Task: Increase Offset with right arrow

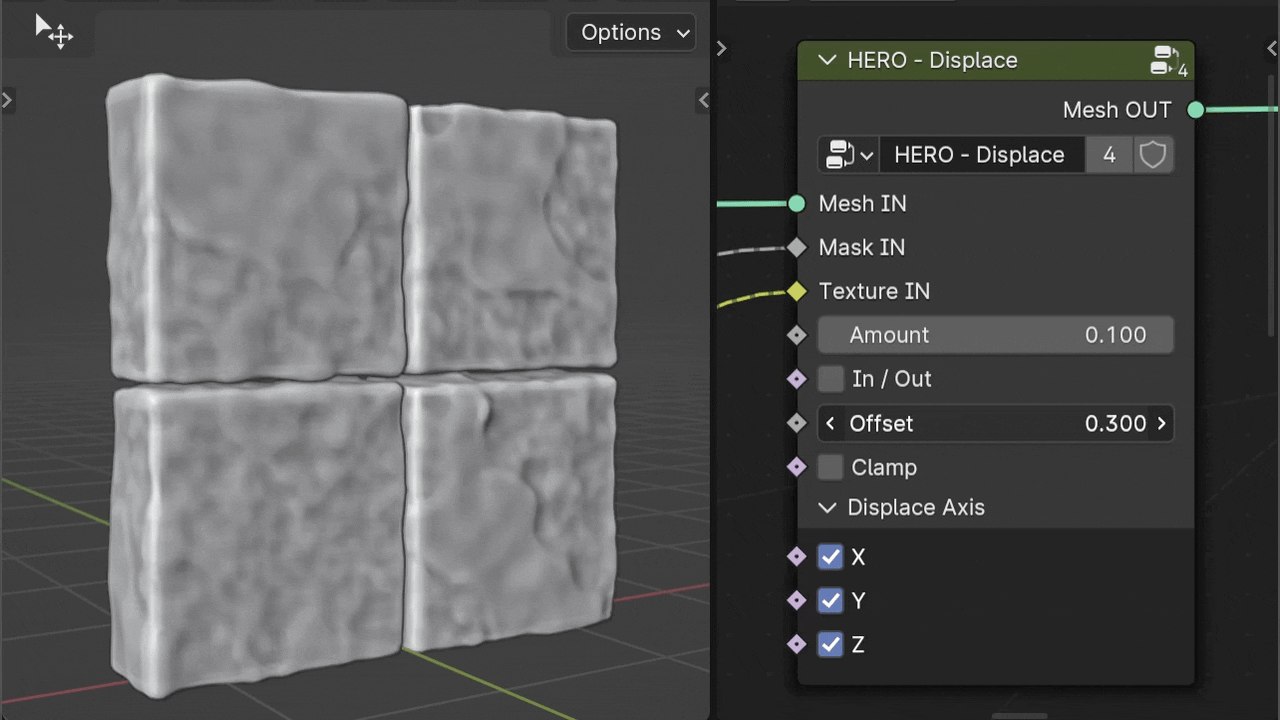Action: tap(1161, 423)
